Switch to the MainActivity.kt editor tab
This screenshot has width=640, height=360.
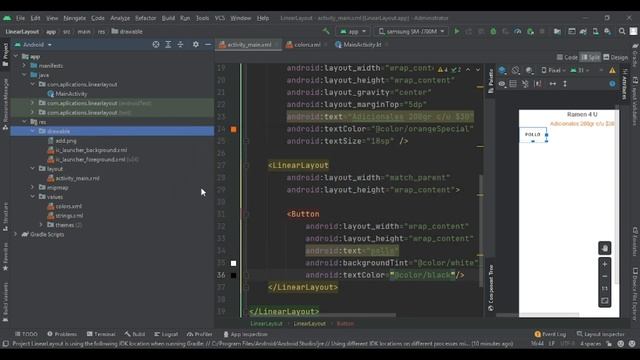(362, 44)
